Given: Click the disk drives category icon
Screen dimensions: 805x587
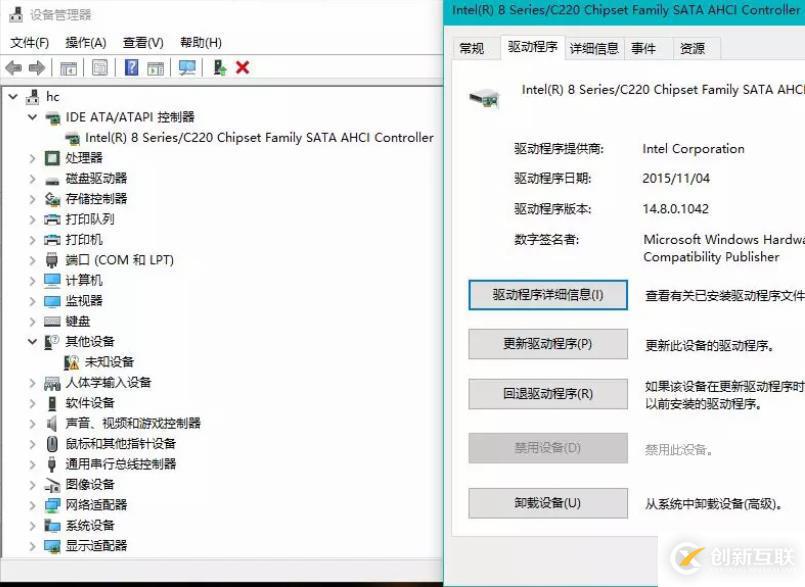Looking at the screenshot, I should point(52,179).
